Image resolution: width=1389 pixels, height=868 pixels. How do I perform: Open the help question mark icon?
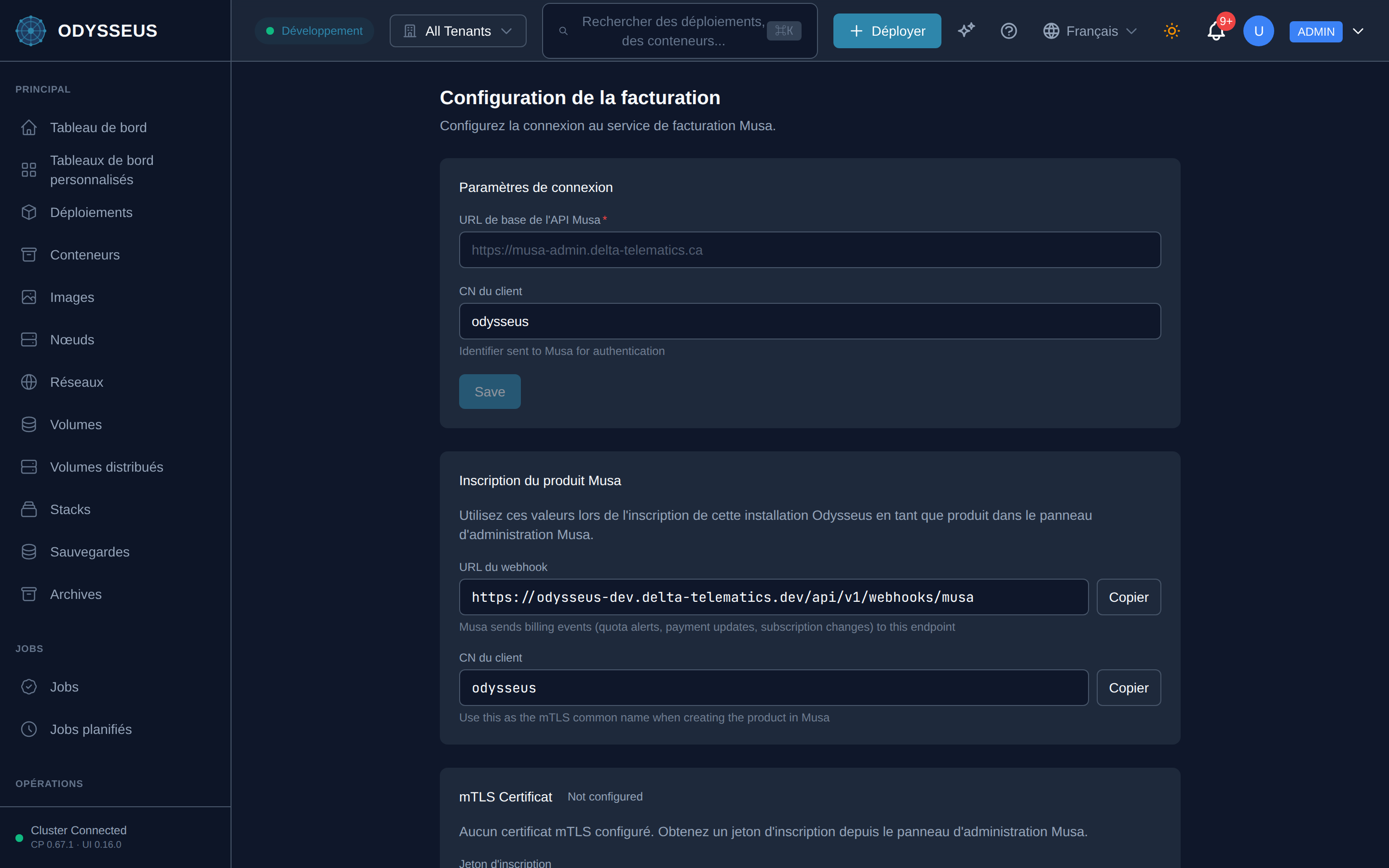(1008, 30)
